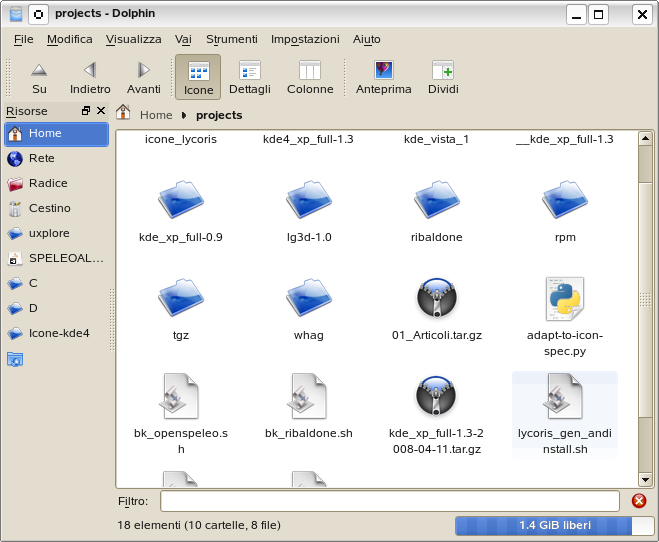The width and height of the screenshot is (659, 542).
Task: Click __kde_xp_full-1.3 folder label
Action: 564,139
